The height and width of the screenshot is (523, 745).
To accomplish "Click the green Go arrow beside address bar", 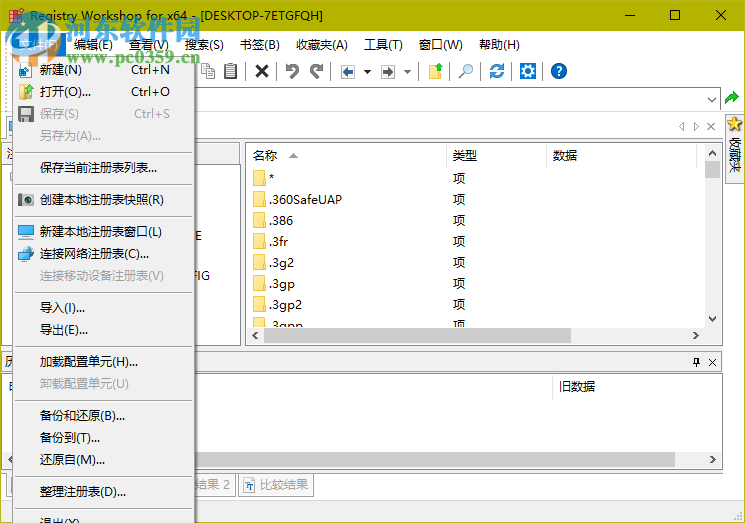I will 732,98.
